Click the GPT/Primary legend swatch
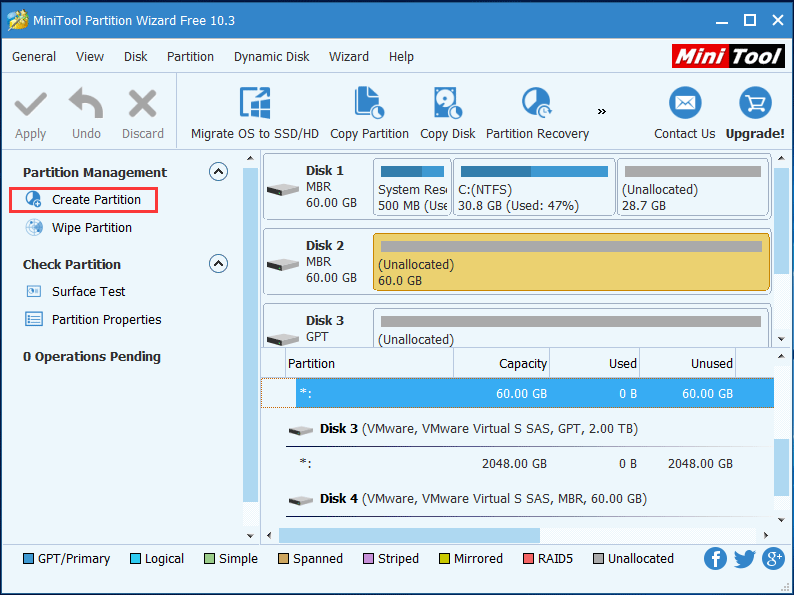The image size is (794, 595). click(28, 559)
